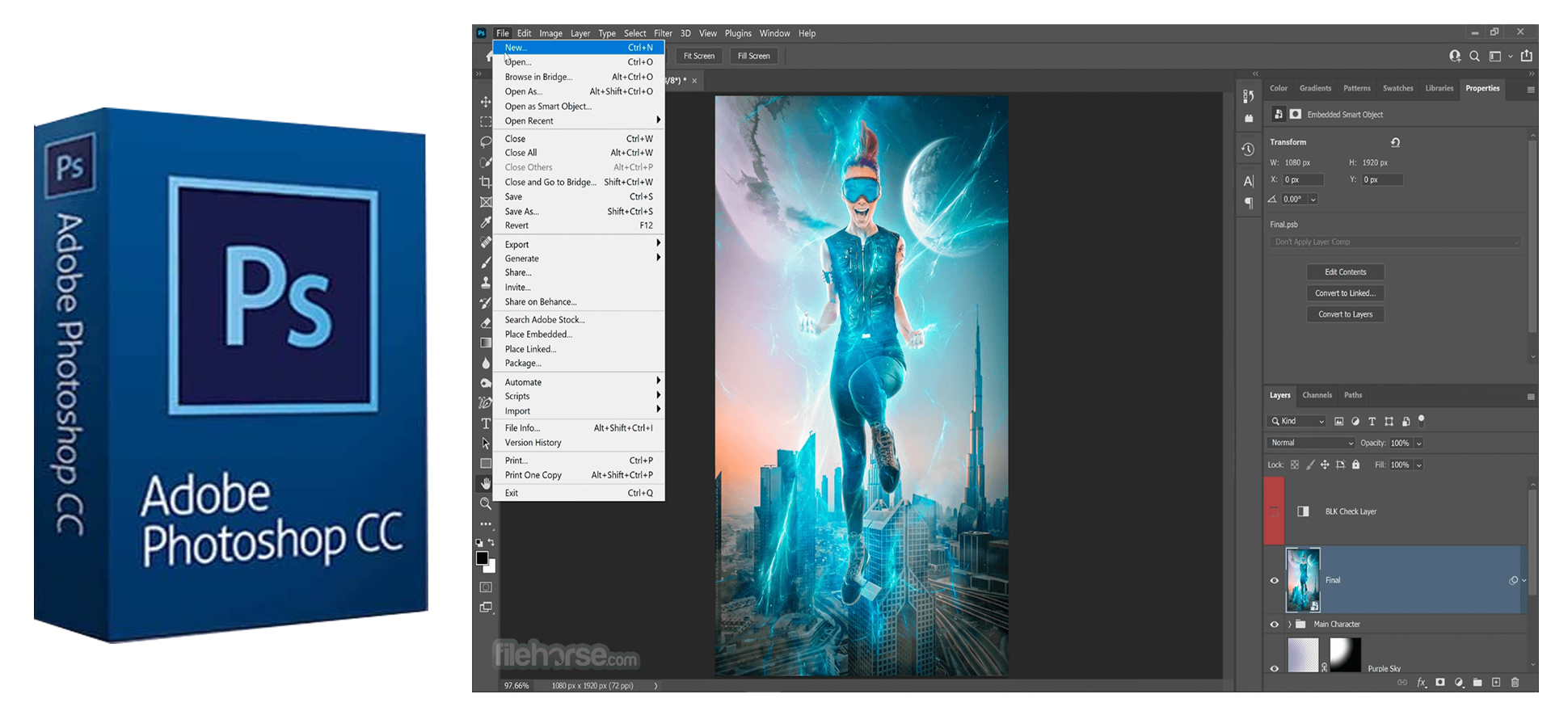Screen dimensions: 1568x711
Task: Hide the Final layer
Action: coord(1275,580)
